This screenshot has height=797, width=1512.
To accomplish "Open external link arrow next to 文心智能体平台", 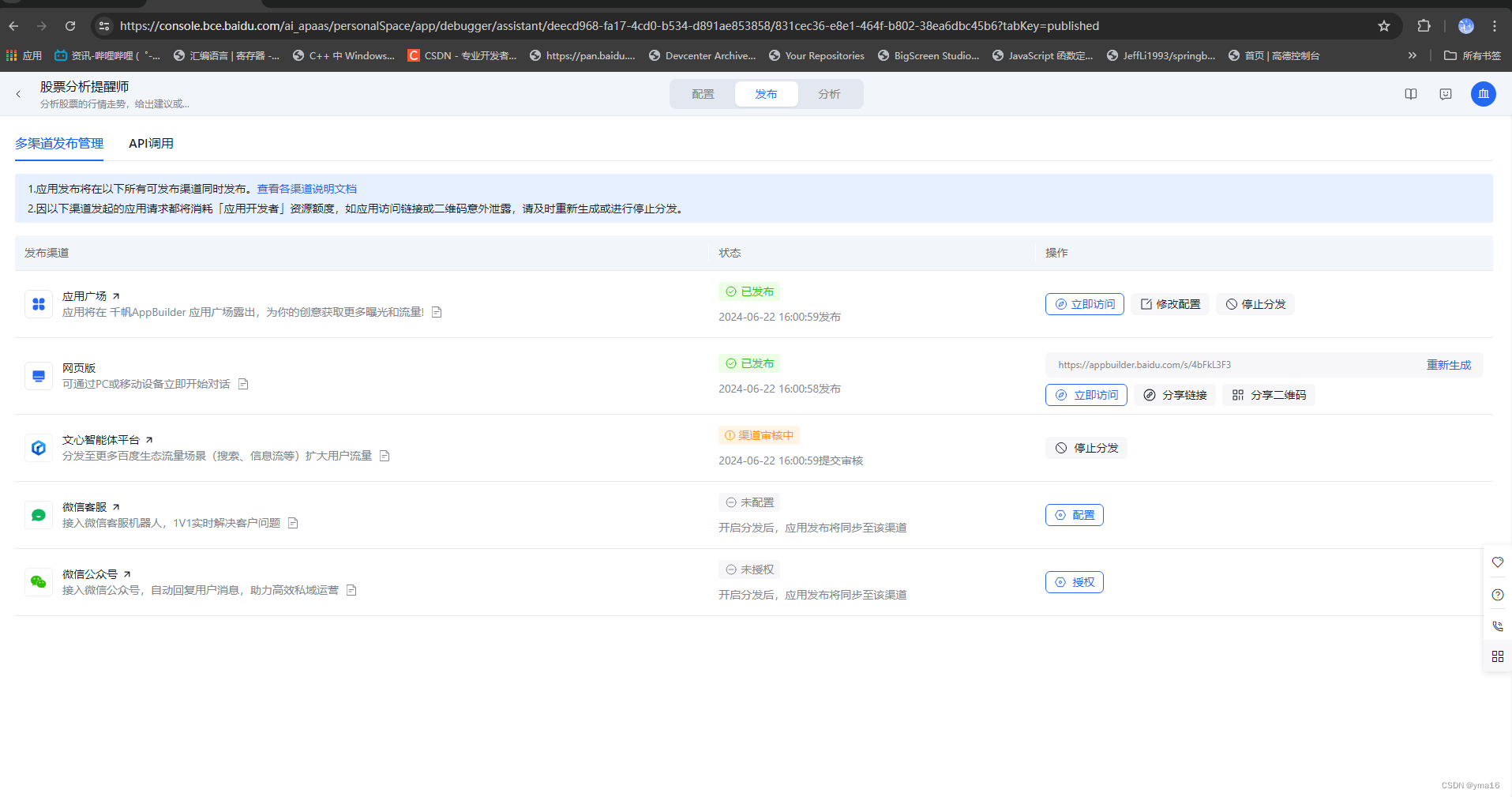I will pyautogui.click(x=149, y=440).
